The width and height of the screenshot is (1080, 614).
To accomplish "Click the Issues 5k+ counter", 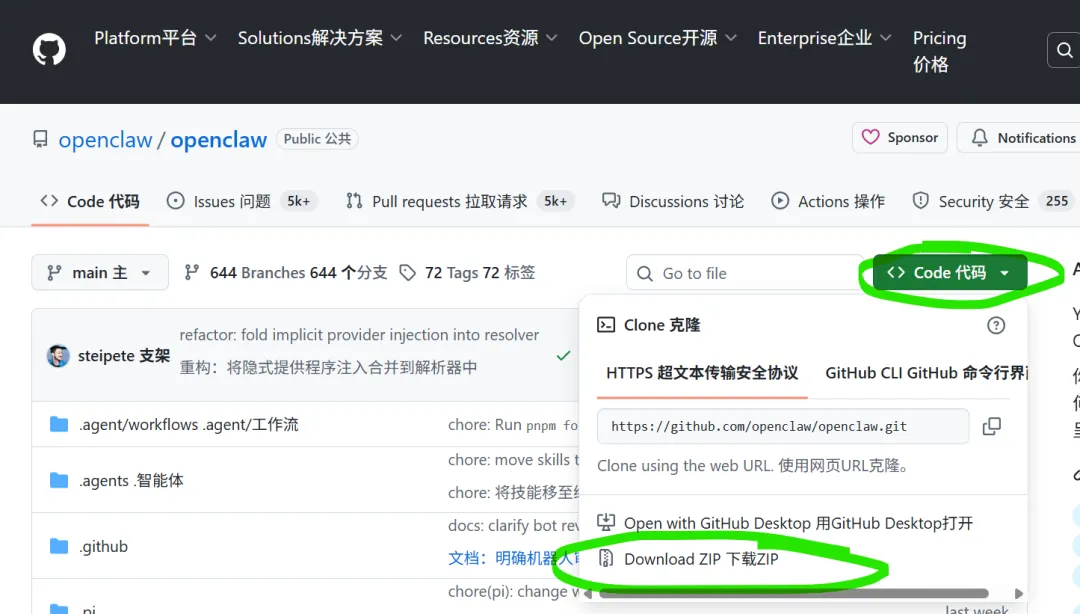I will coord(298,201).
